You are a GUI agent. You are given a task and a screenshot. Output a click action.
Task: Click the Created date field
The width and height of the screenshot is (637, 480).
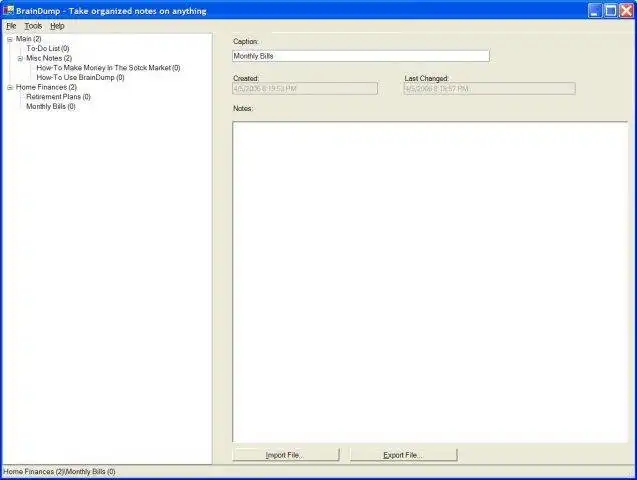click(x=305, y=89)
